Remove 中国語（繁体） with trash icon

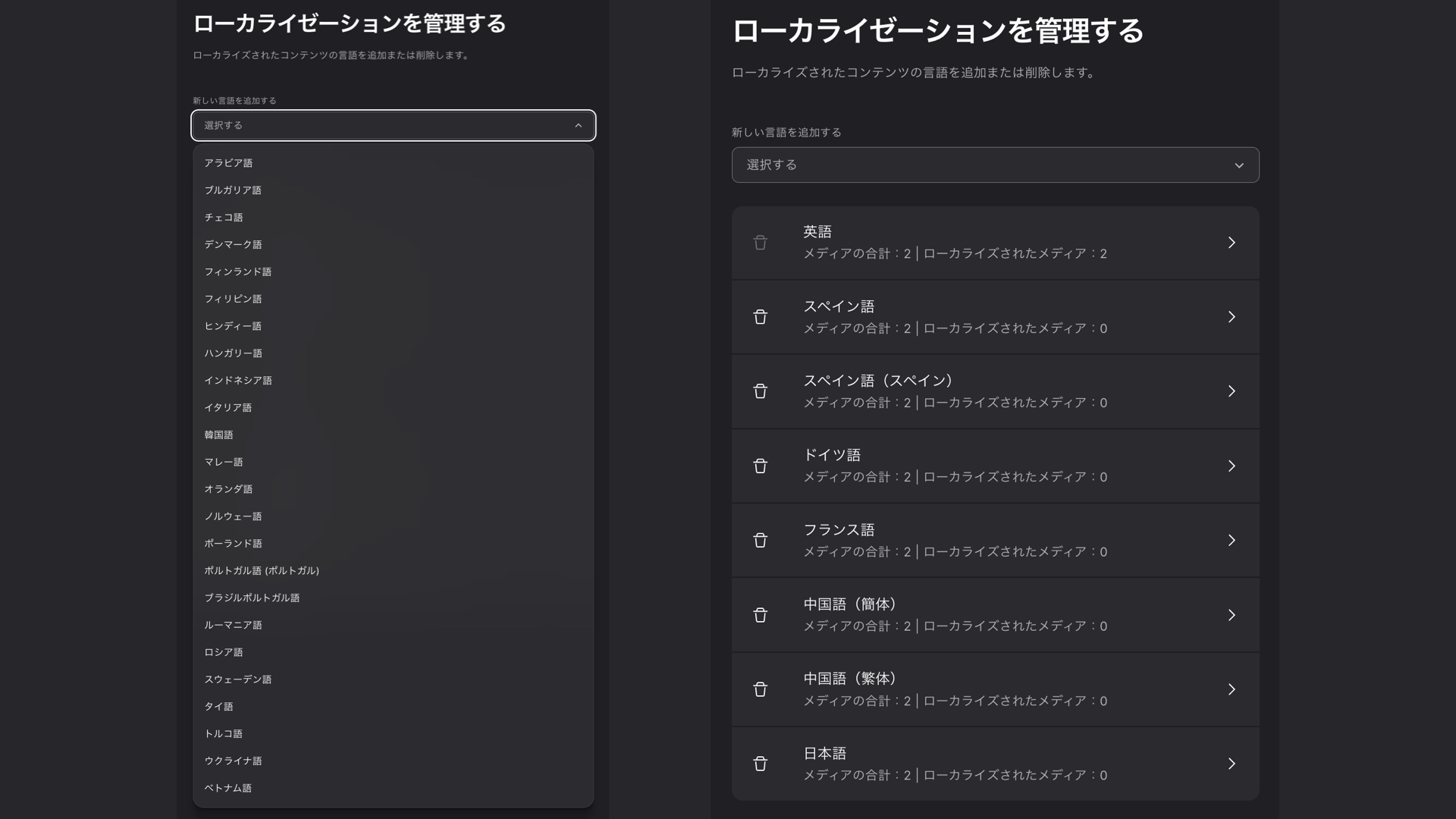point(760,689)
